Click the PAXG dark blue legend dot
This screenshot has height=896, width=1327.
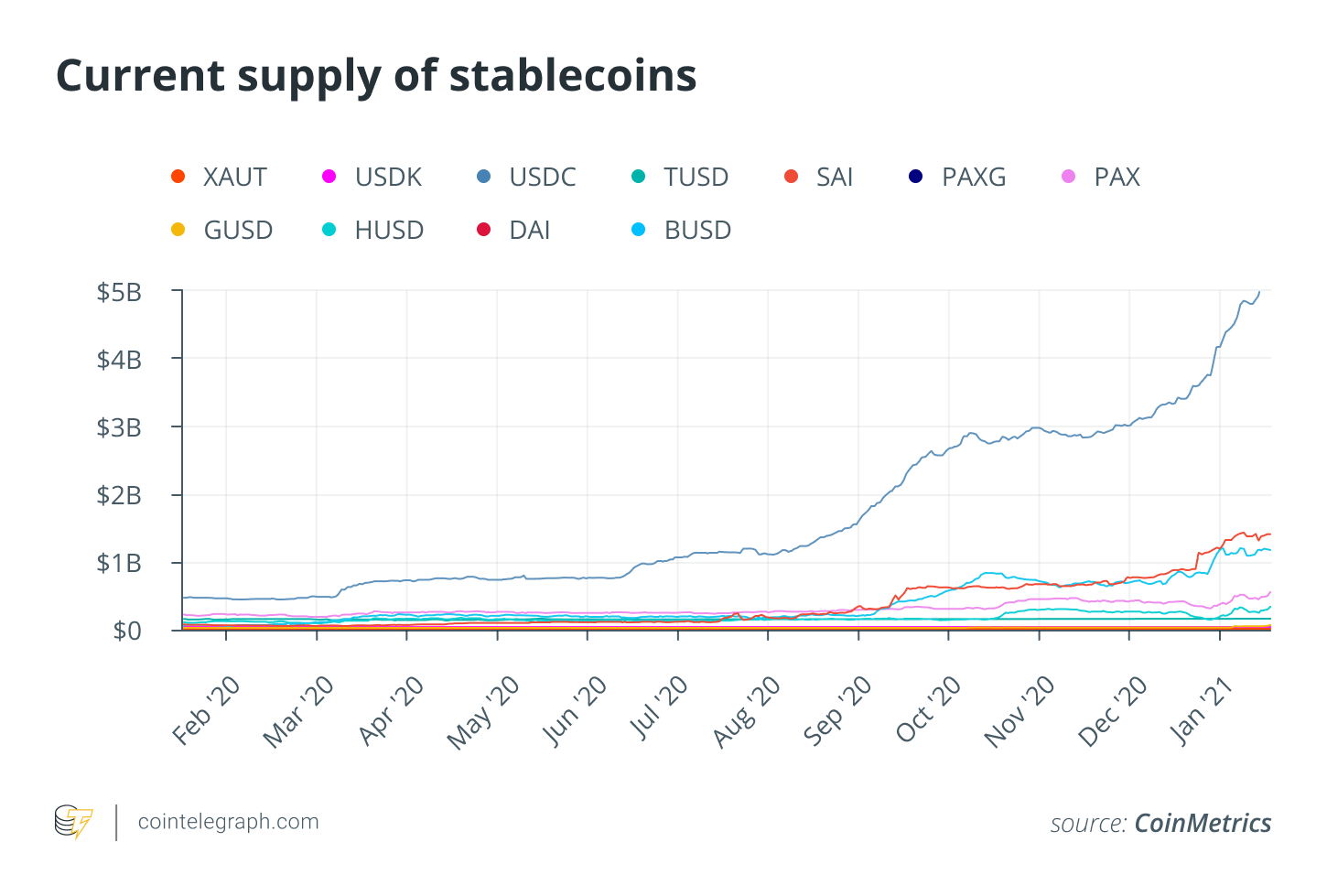click(916, 177)
